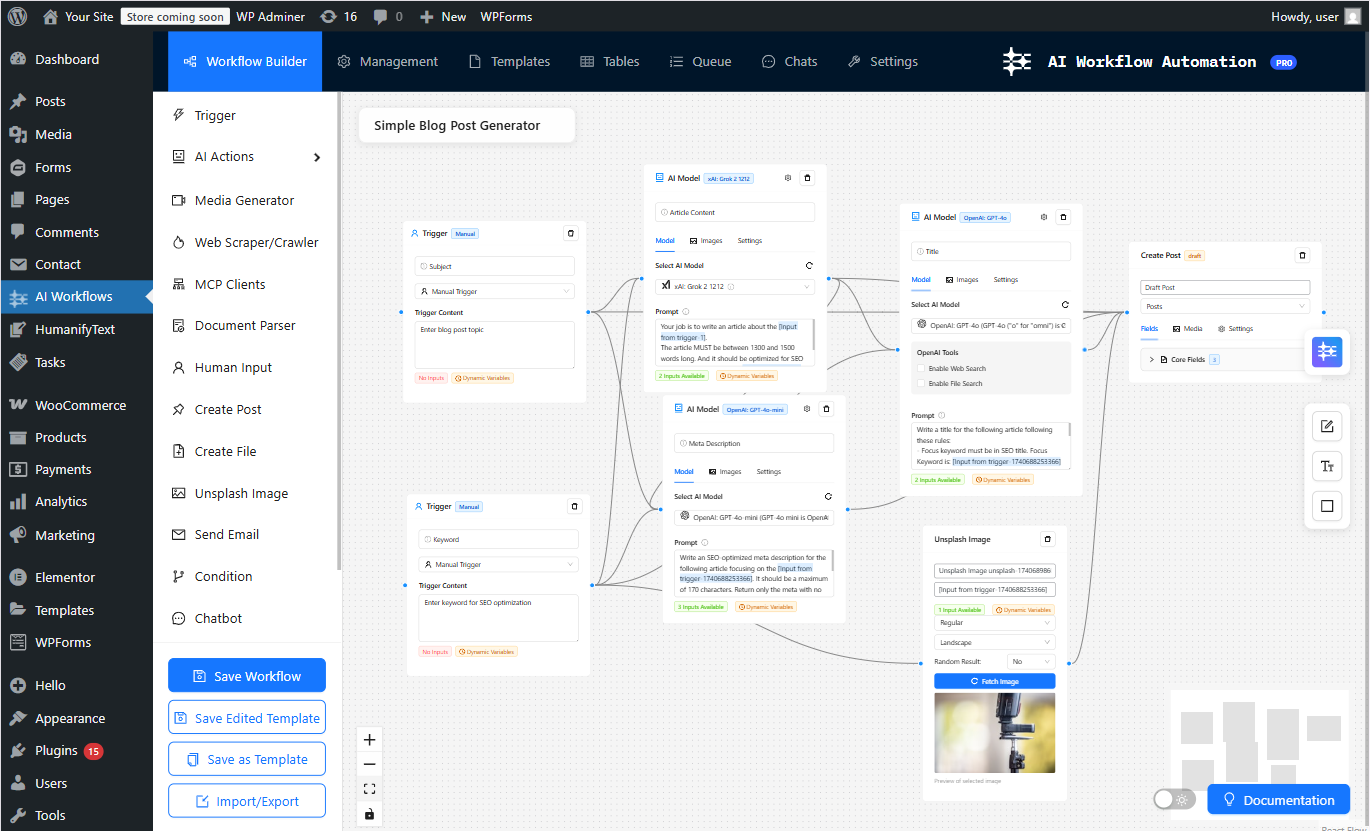Fit the workflow view to screen
The image size is (1370, 831).
(370, 789)
